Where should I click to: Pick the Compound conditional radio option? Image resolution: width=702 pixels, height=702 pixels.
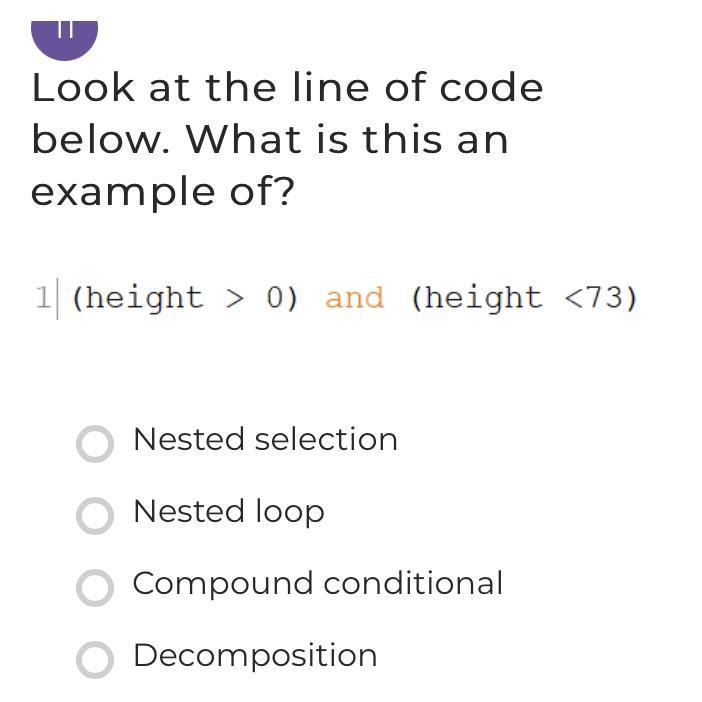click(95, 587)
